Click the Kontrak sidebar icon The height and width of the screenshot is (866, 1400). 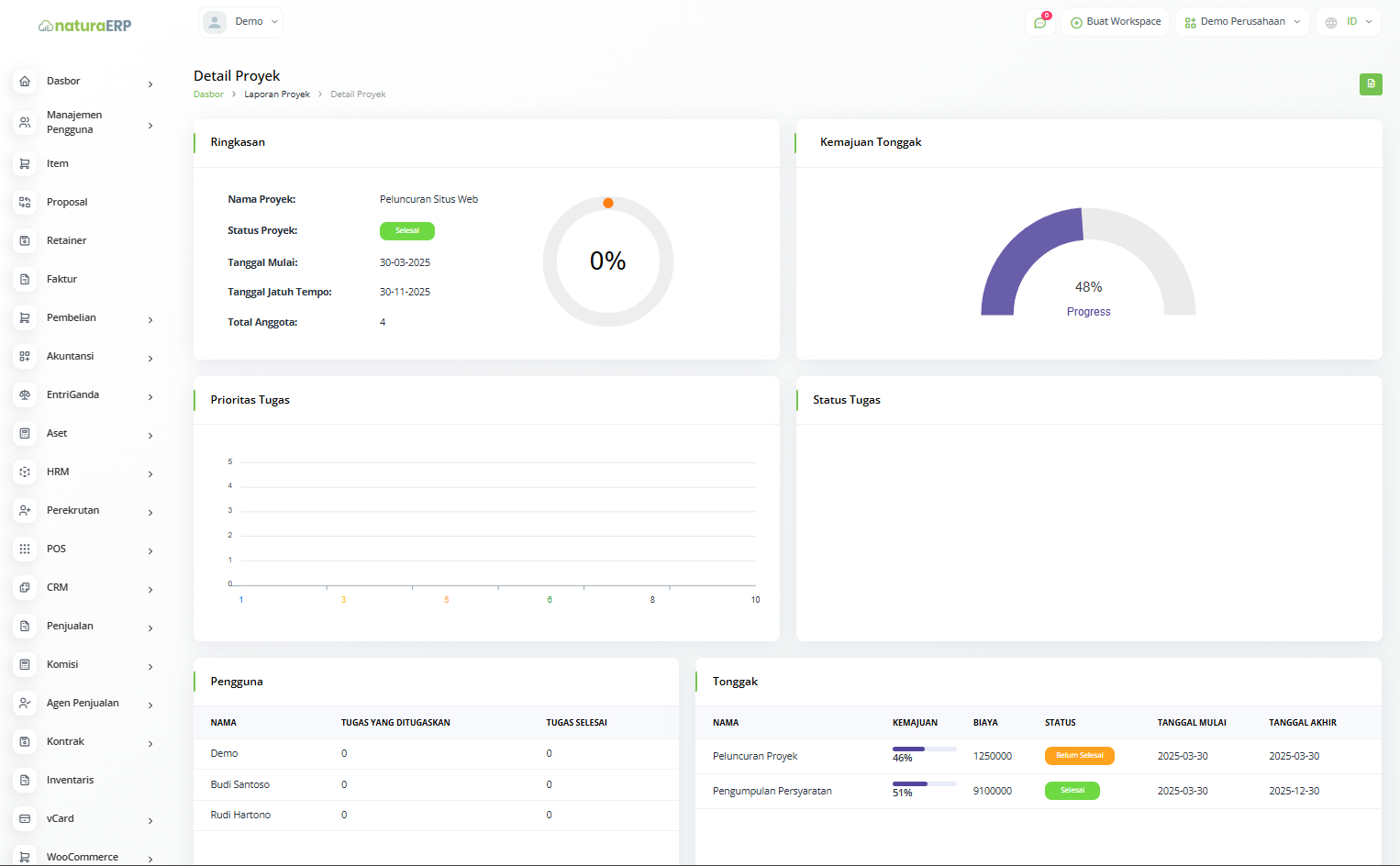click(25, 742)
